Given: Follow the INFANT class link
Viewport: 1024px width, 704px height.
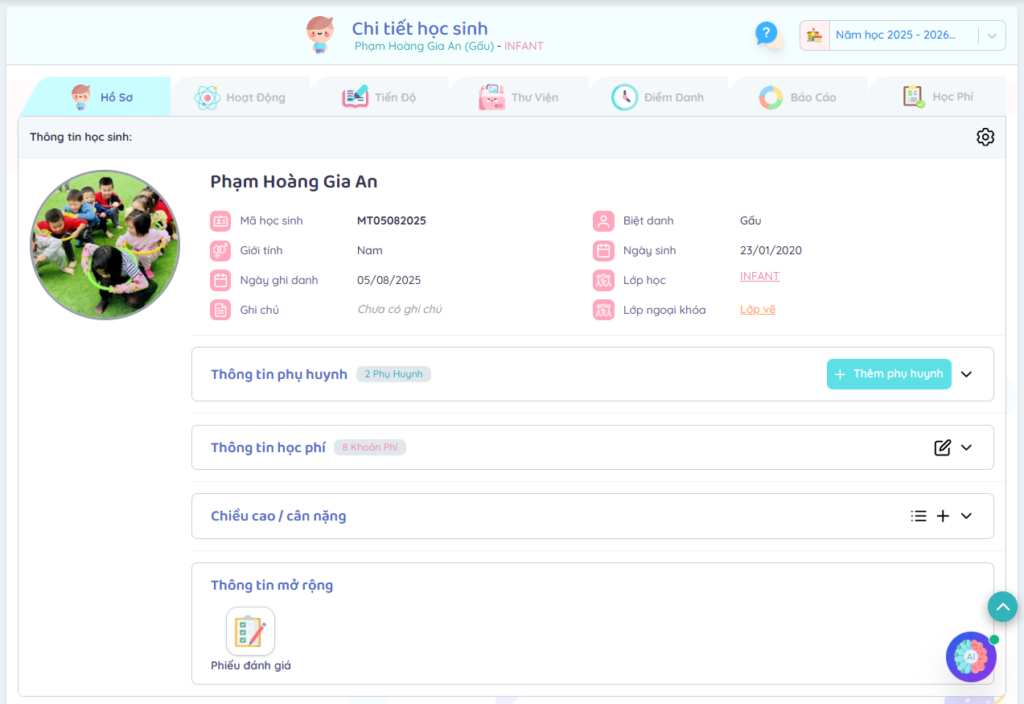Looking at the screenshot, I should (x=759, y=277).
